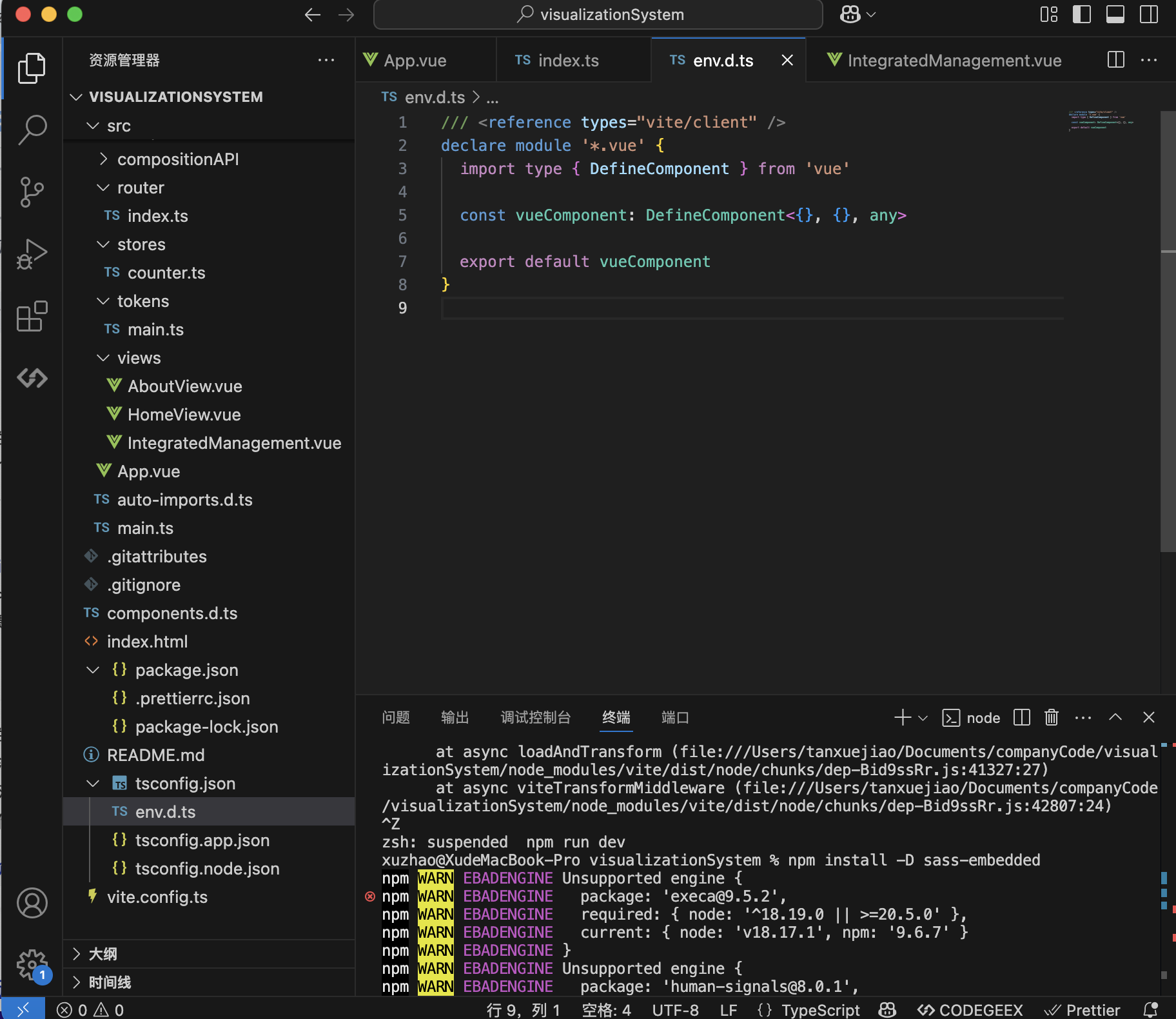This screenshot has width=1176, height=1019.
Task: Open the Accounts menu
Action: (x=32, y=903)
